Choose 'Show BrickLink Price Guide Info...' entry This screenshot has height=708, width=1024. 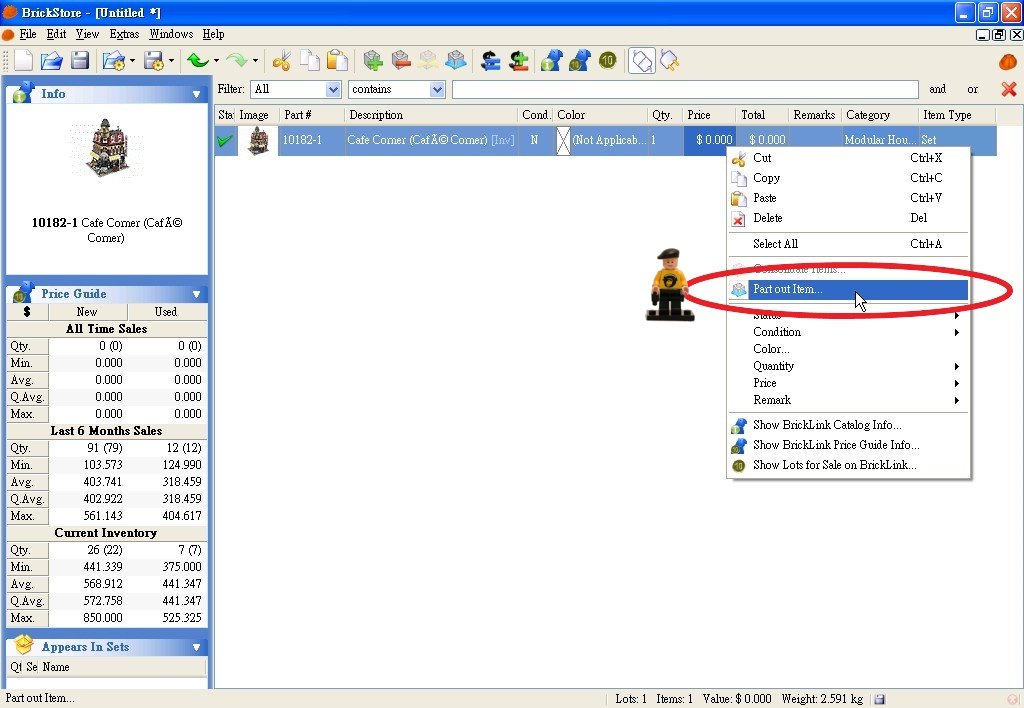[x=848, y=445]
